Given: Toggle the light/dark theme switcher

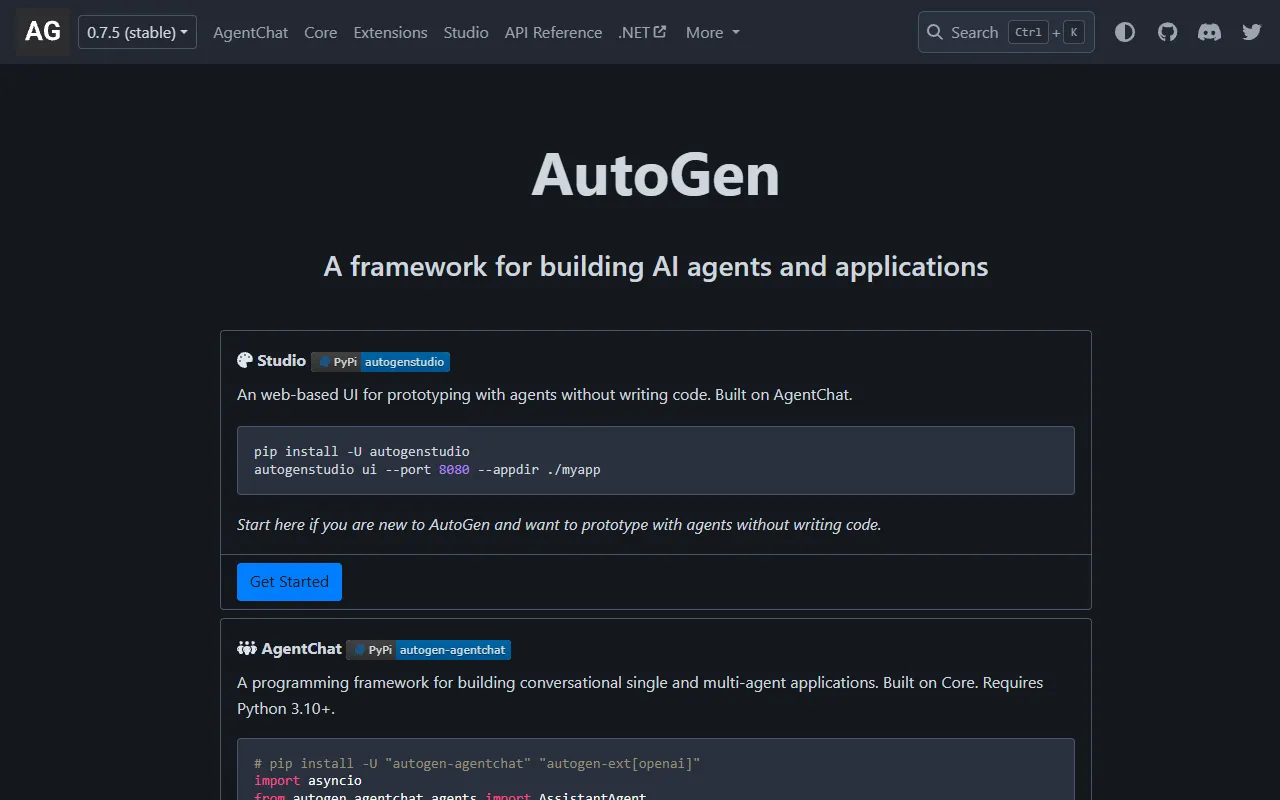Looking at the screenshot, I should pyautogui.click(x=1125, y=32).
